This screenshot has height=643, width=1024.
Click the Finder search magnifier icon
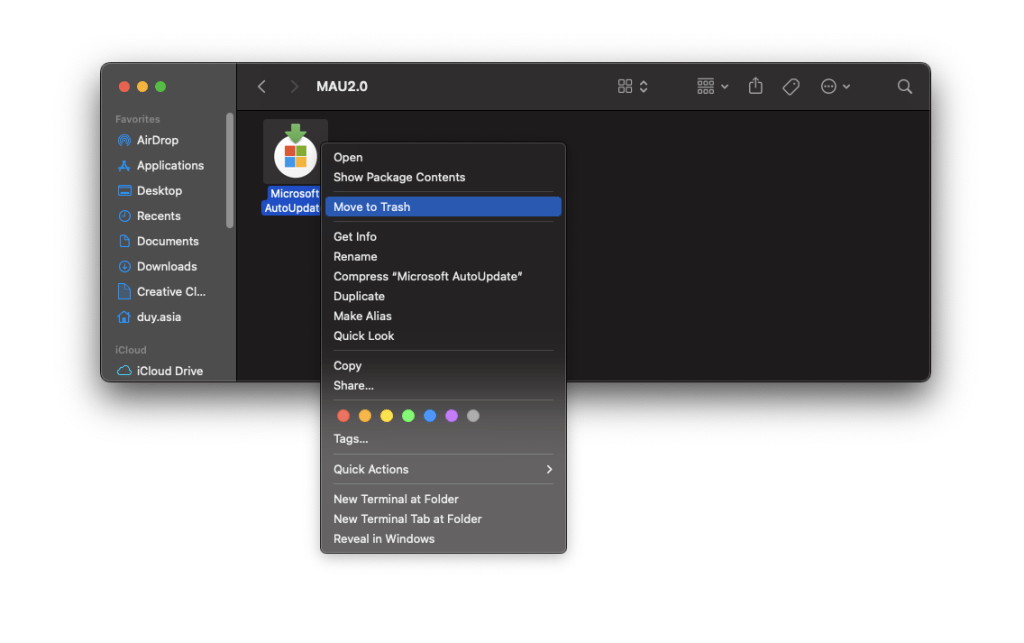click(904, 86)
